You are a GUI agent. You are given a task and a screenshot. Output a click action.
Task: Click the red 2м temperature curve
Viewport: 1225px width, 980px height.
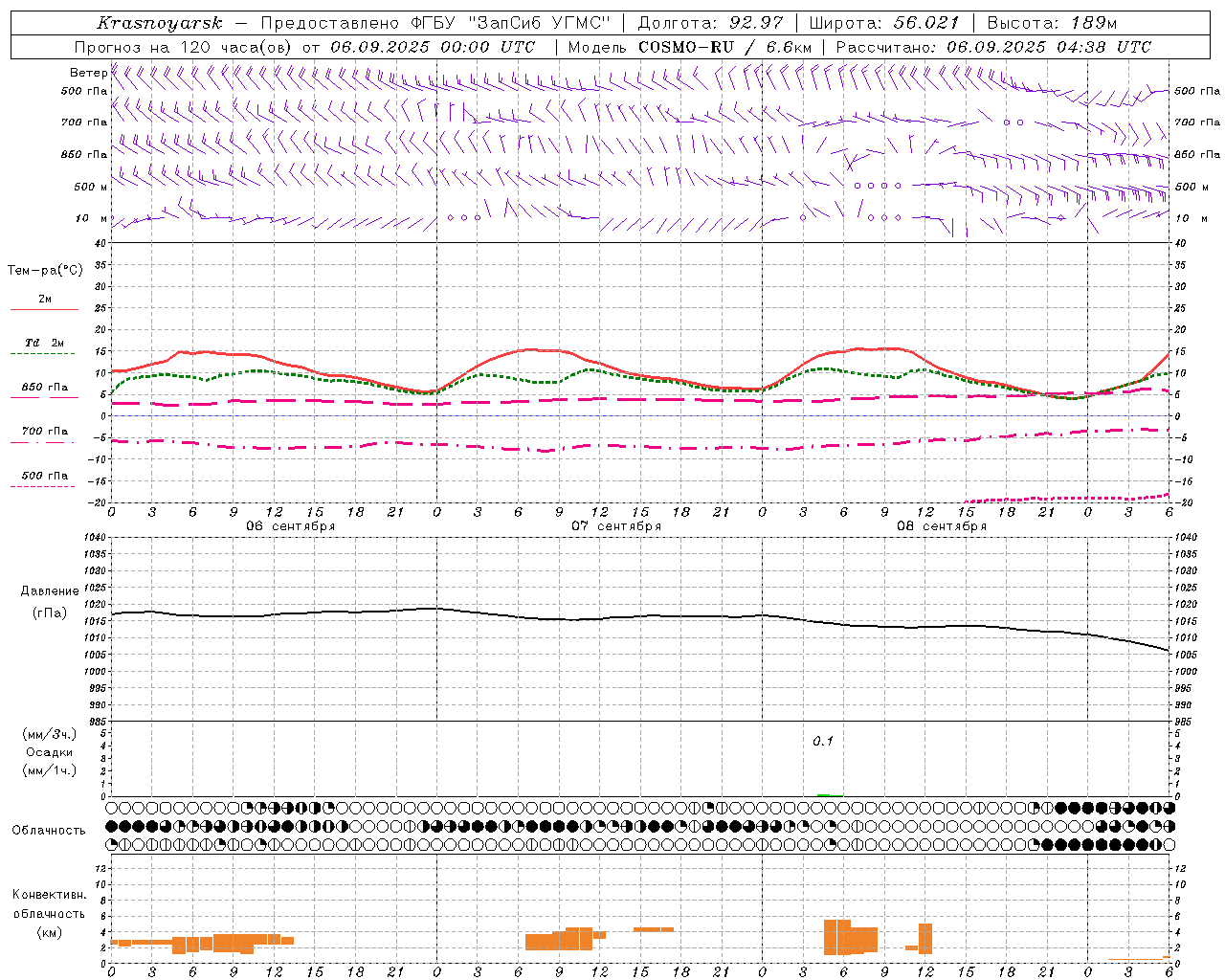[x=531, y=350]
